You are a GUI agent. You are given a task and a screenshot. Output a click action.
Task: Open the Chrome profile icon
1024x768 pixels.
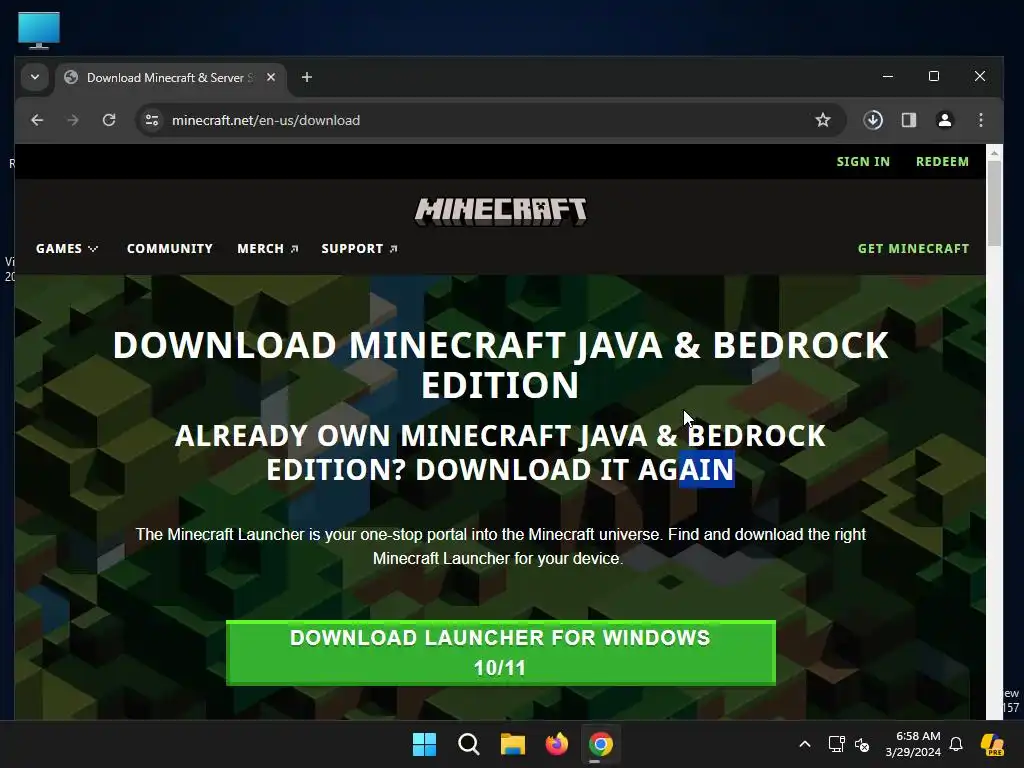click(x=945, y=120)
